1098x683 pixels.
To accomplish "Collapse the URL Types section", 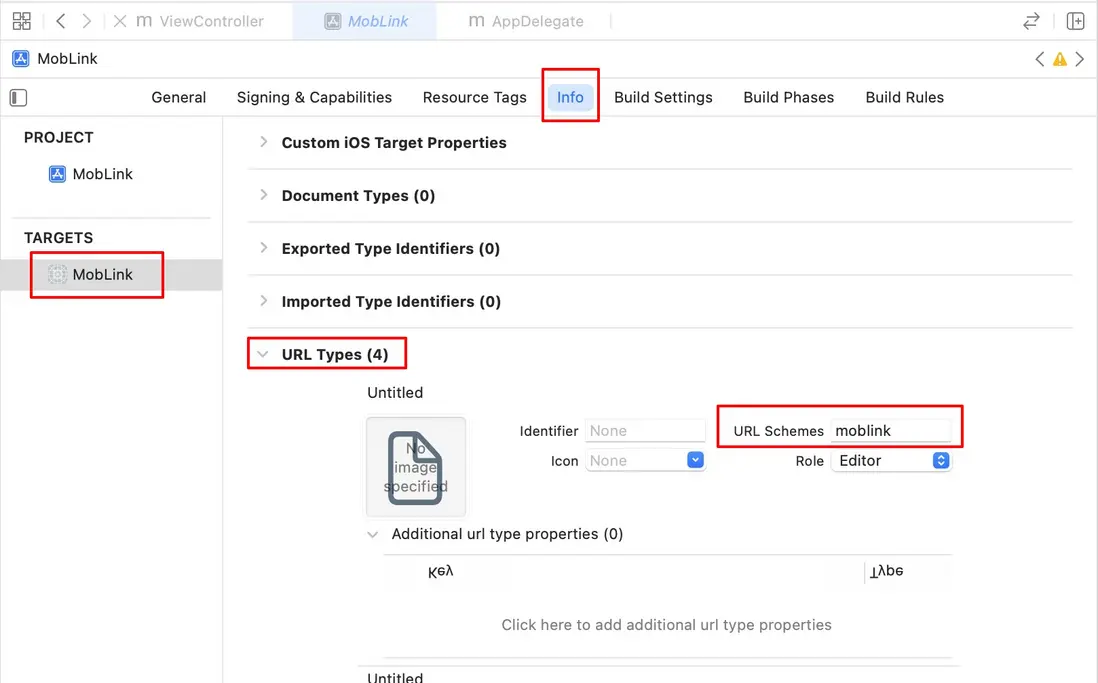I will (x=263, y=354).
